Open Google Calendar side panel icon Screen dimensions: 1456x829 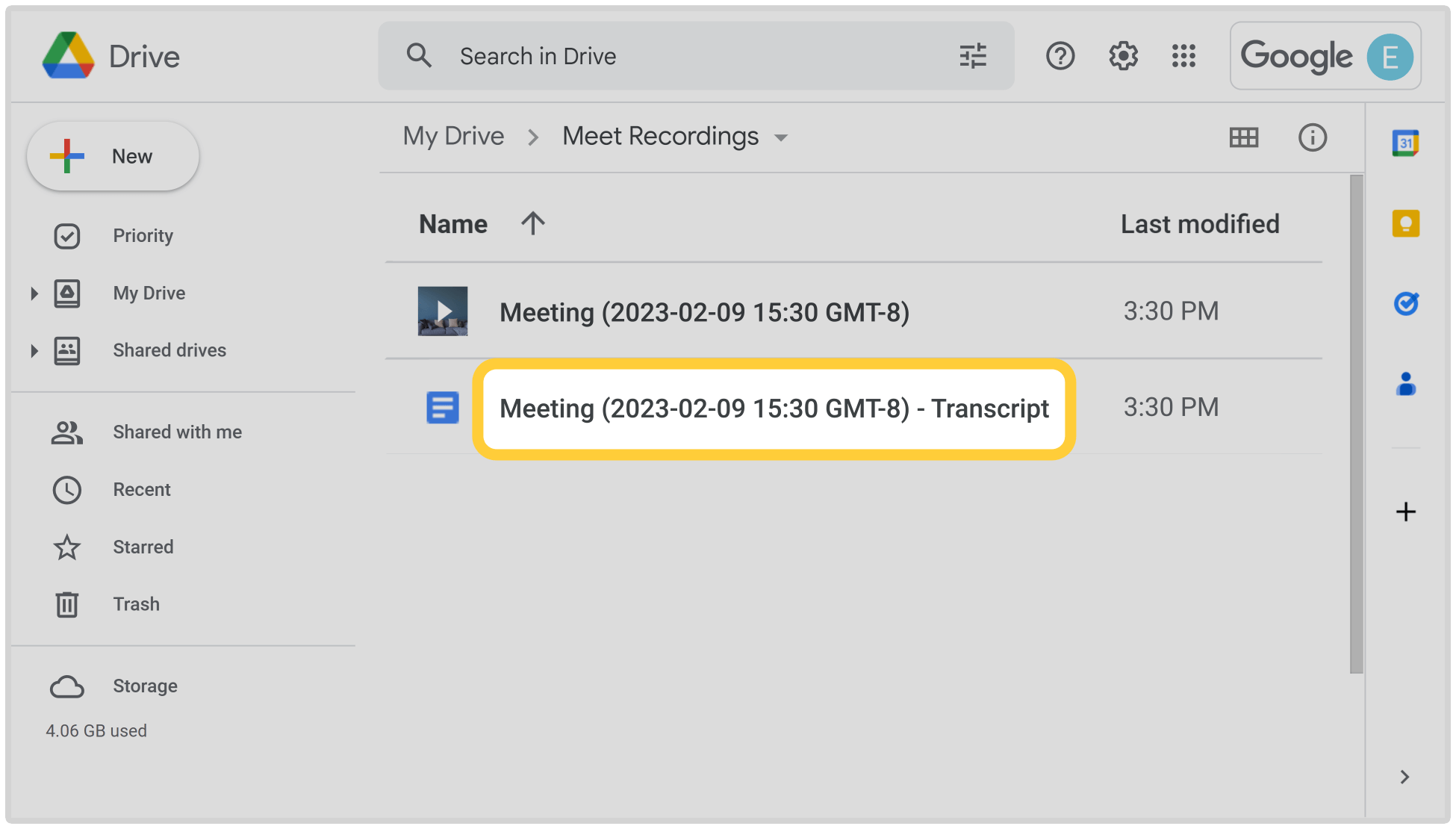click(x=1405, y=143)
